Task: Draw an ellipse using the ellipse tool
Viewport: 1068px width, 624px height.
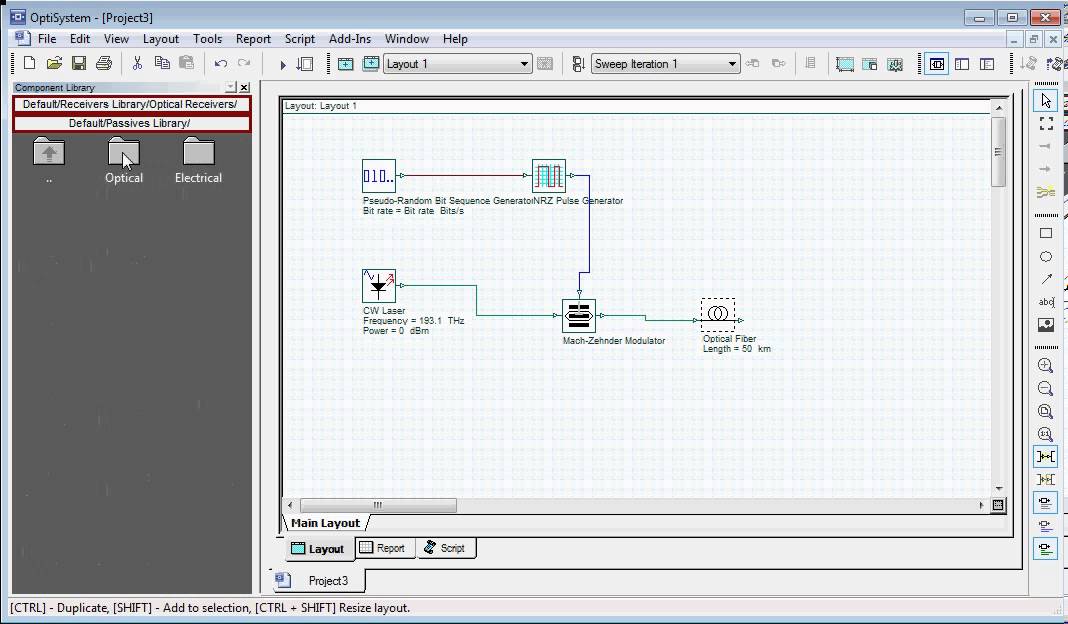Action: 1046,256
